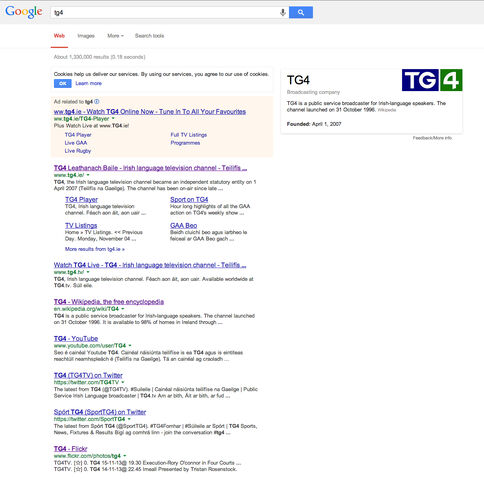Image resolution: width=484 pixels, height=479 pixels.
Task: Click the TG4 logo image in the knowledge panel
Action: (x=432, y=80)
